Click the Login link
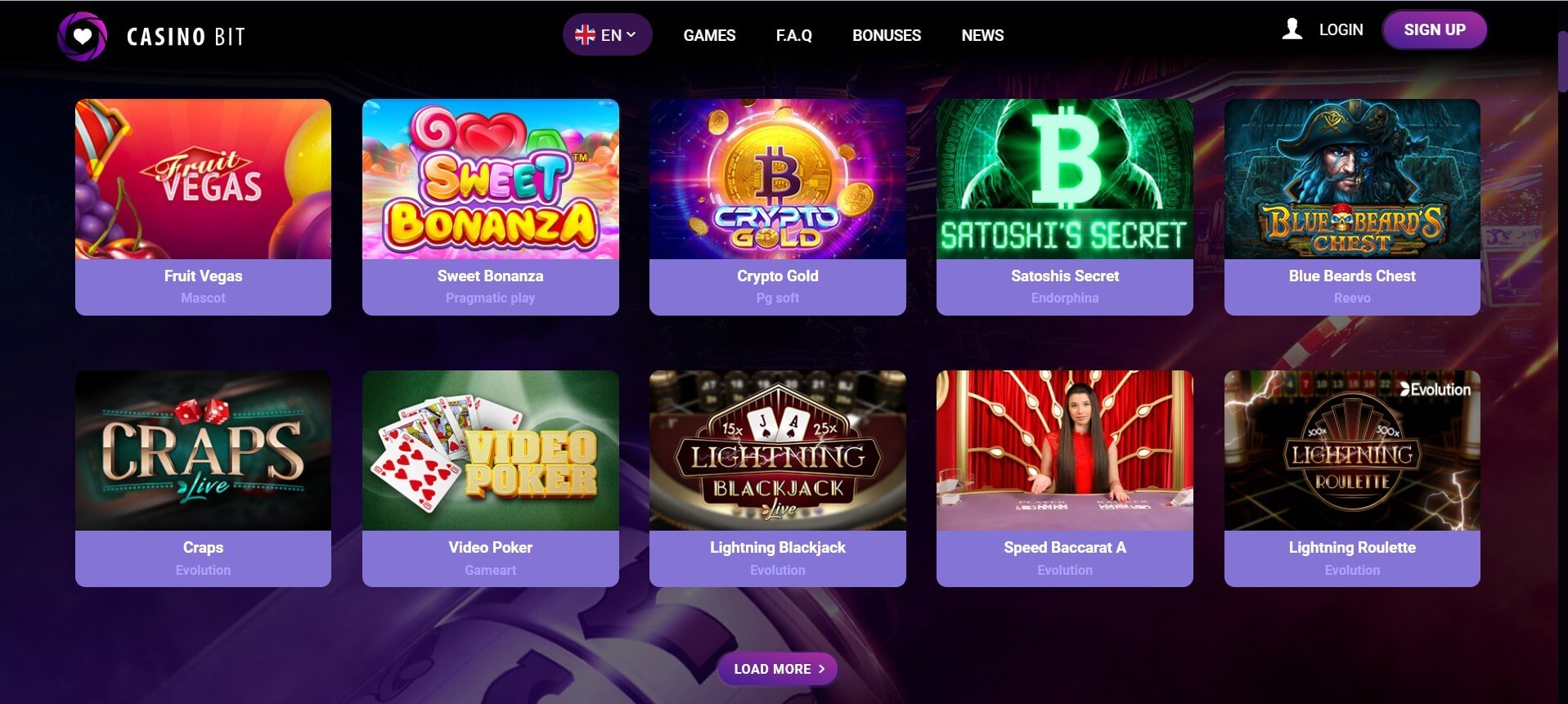 pos(1341,29)
